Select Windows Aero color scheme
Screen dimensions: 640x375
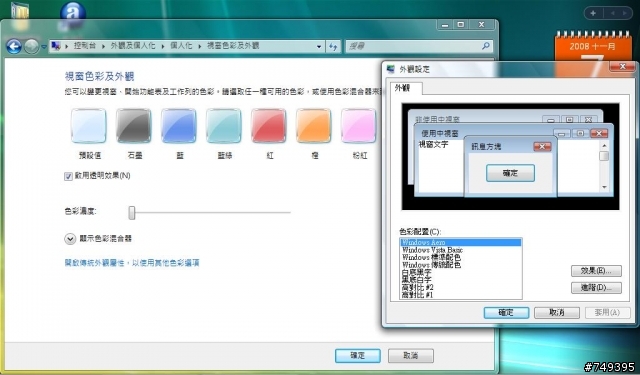tap(460, 242)
